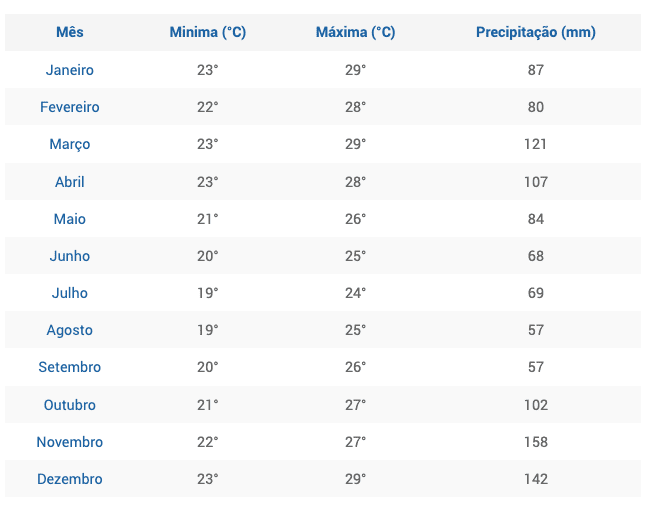Screen dimensions: 658x516
Task: Select Março precipitation value 121
Action: click(x=535, y=144)
